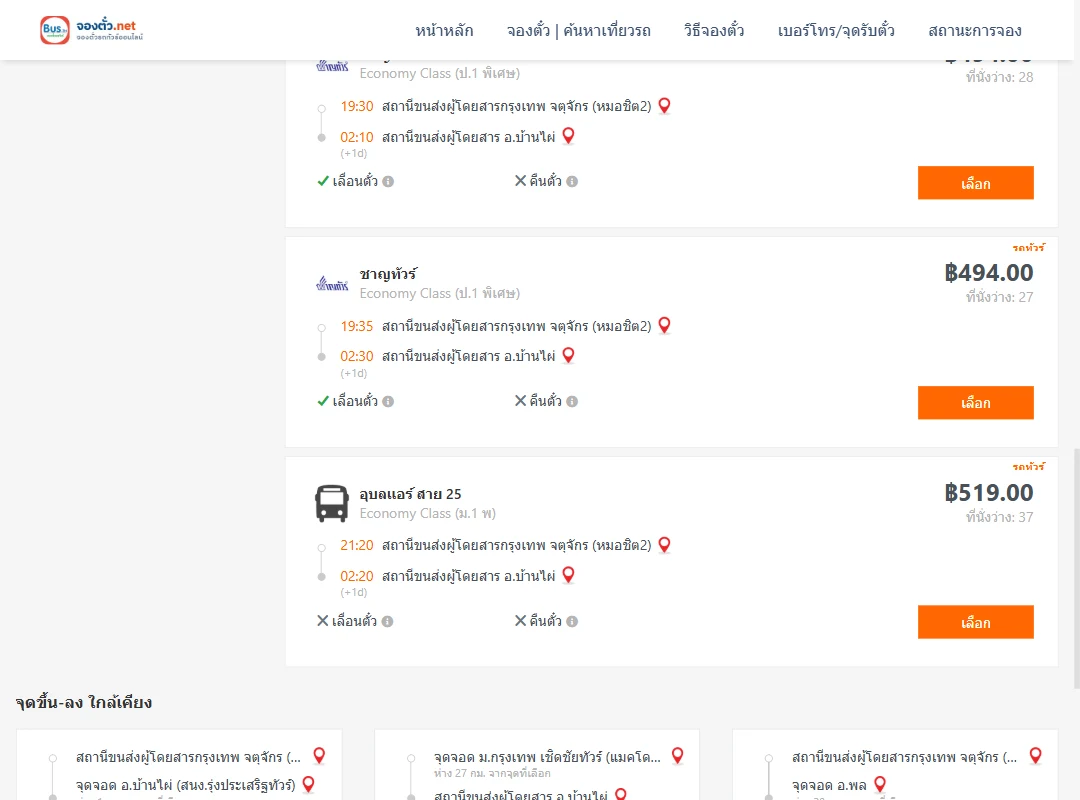The height and width of the screenshot is (800, 1080).
Task: Open map pin for 02:30 Ban Phai arrival
Action: [x=568, y=356]
